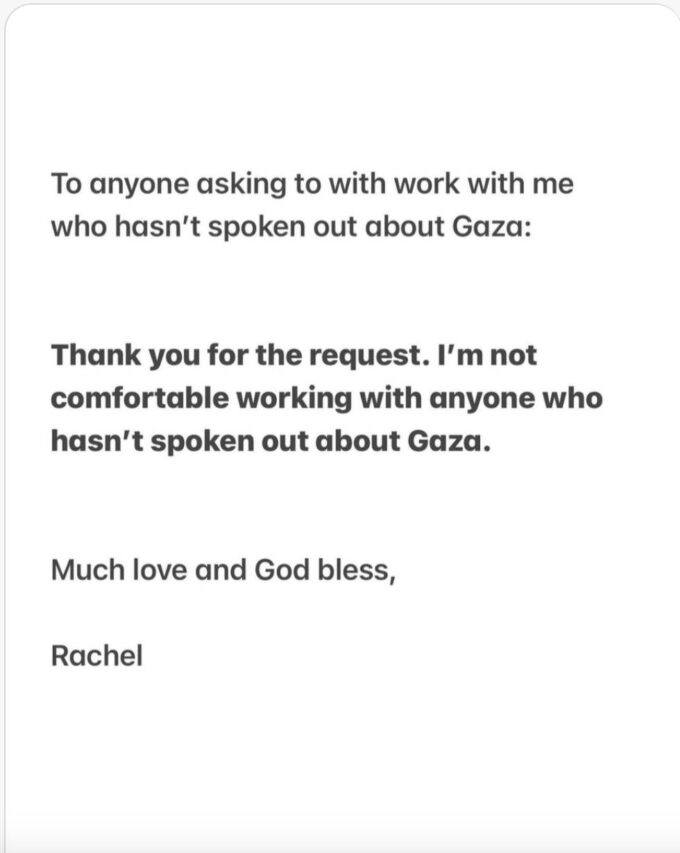Select the word 'Gaza:' ending the intro
Screen dimensions: 680x853
point(492,226)
